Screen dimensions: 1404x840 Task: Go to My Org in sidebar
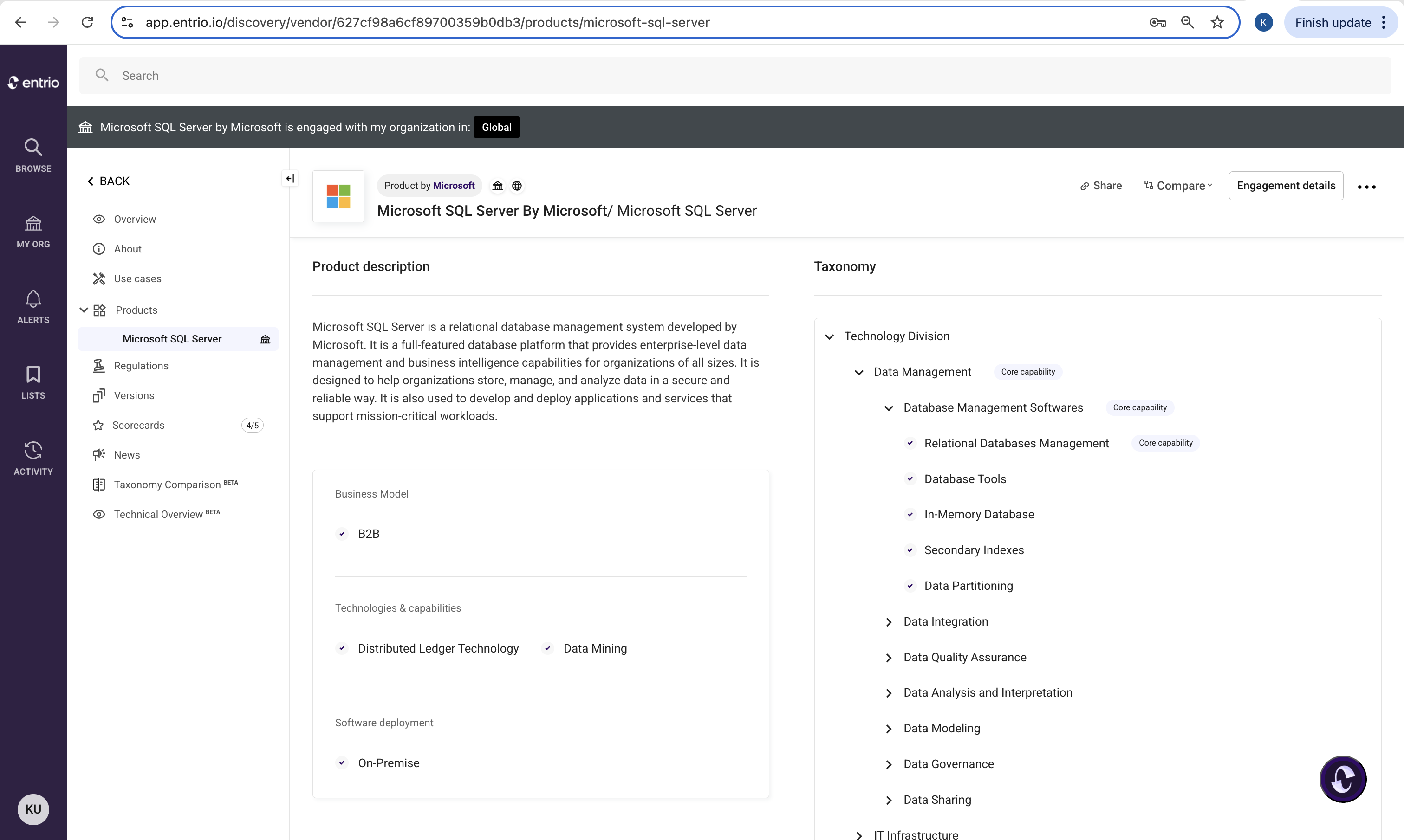tap(33, 232)
